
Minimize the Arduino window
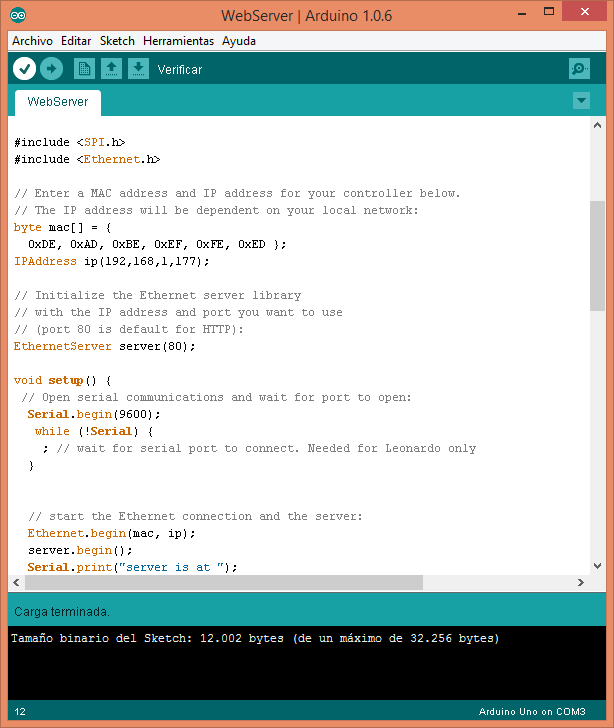[522, 13]
